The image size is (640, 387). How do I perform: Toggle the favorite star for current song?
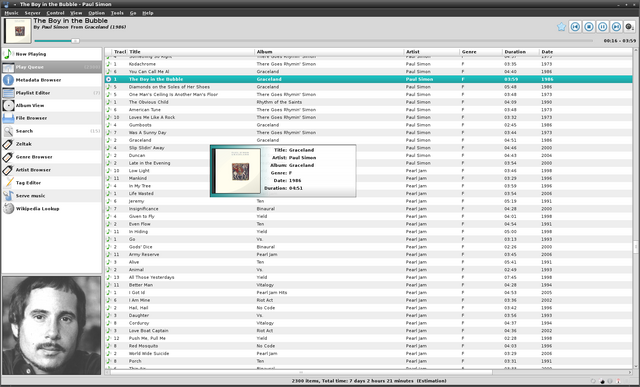point(561,27)
